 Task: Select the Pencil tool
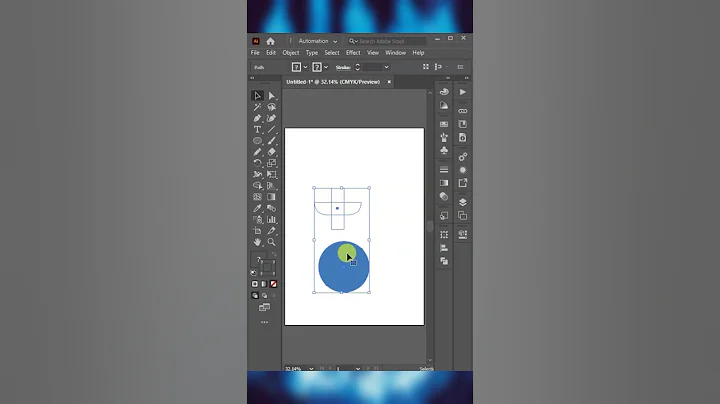point(258,152)
